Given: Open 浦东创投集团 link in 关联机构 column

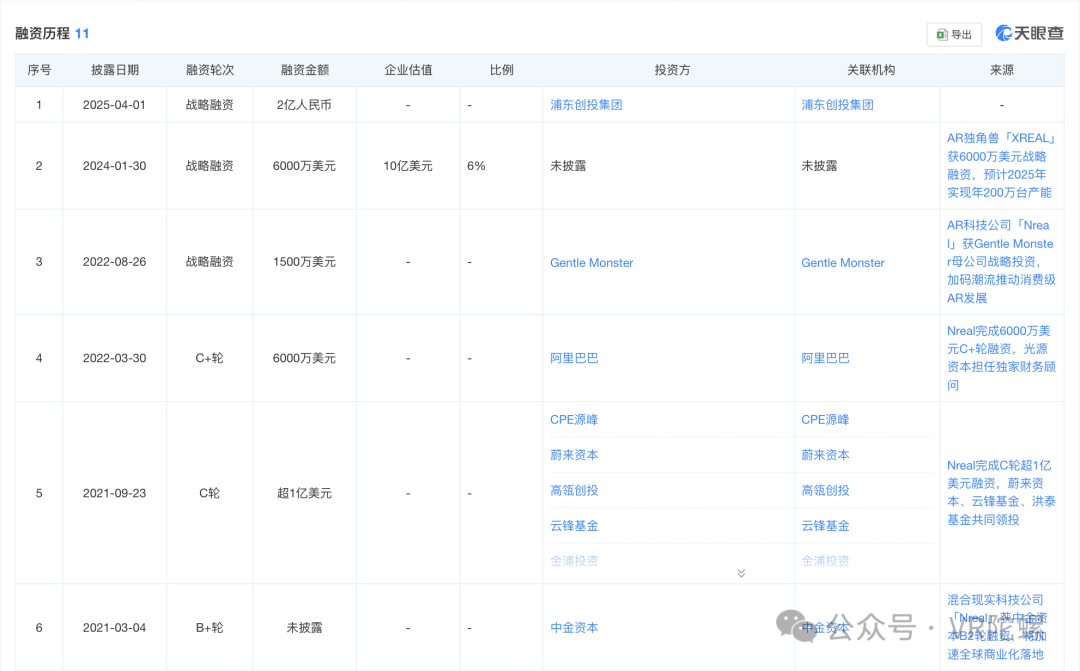Looking at the screenshot, I should click(x=838, y=105).
